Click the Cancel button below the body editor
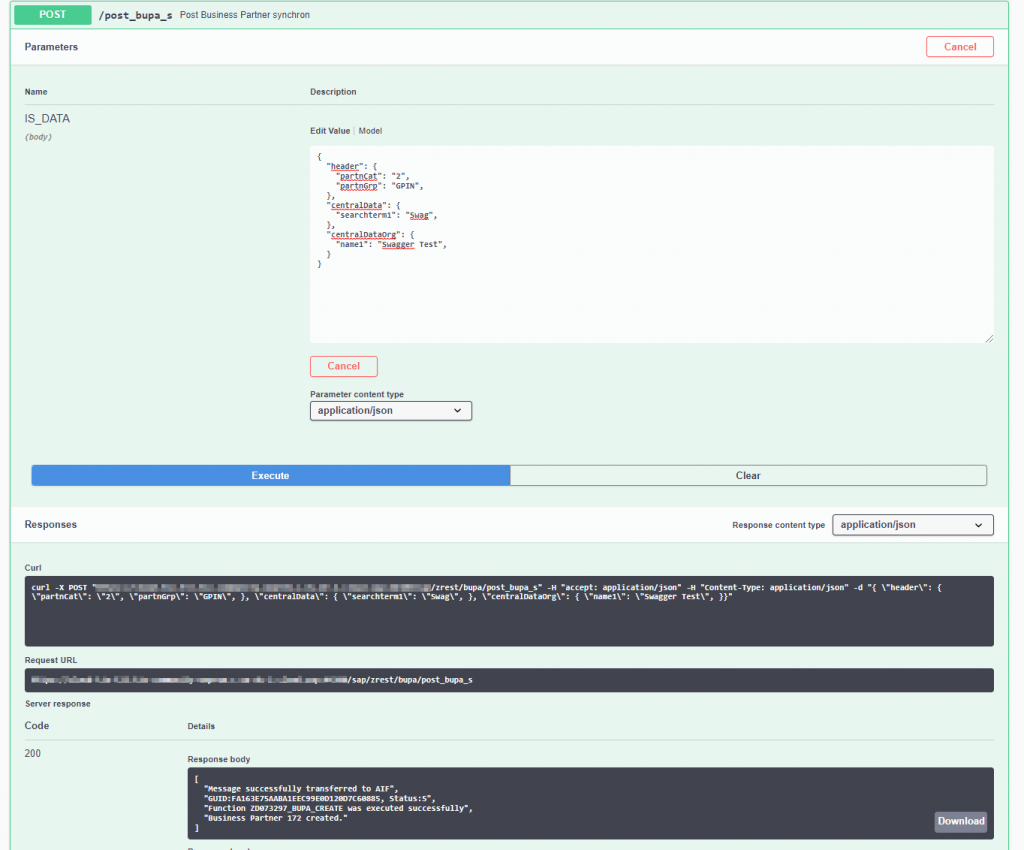Screen dimensions: 1024x850 pos(344,366)
